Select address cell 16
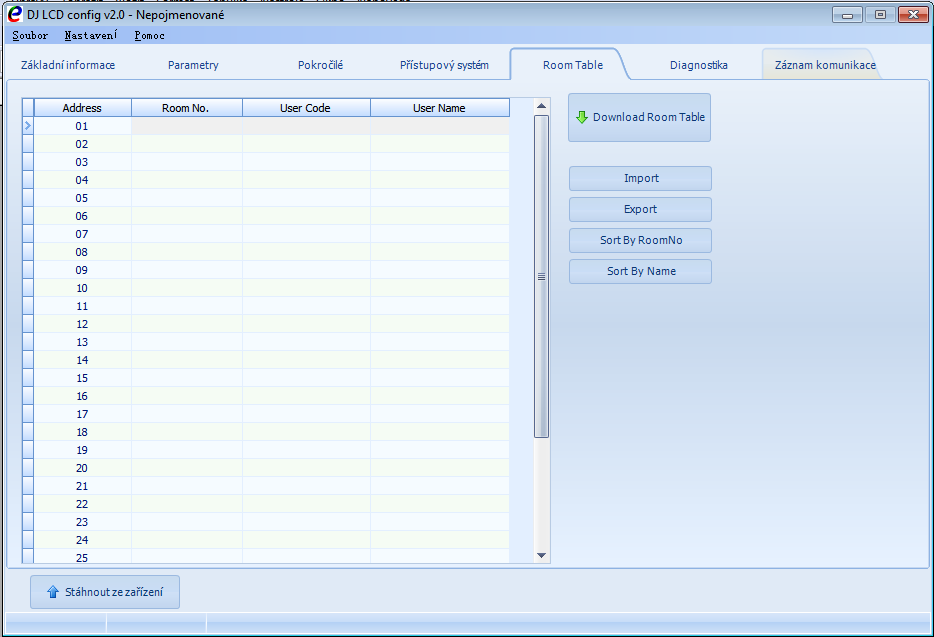 82,396
